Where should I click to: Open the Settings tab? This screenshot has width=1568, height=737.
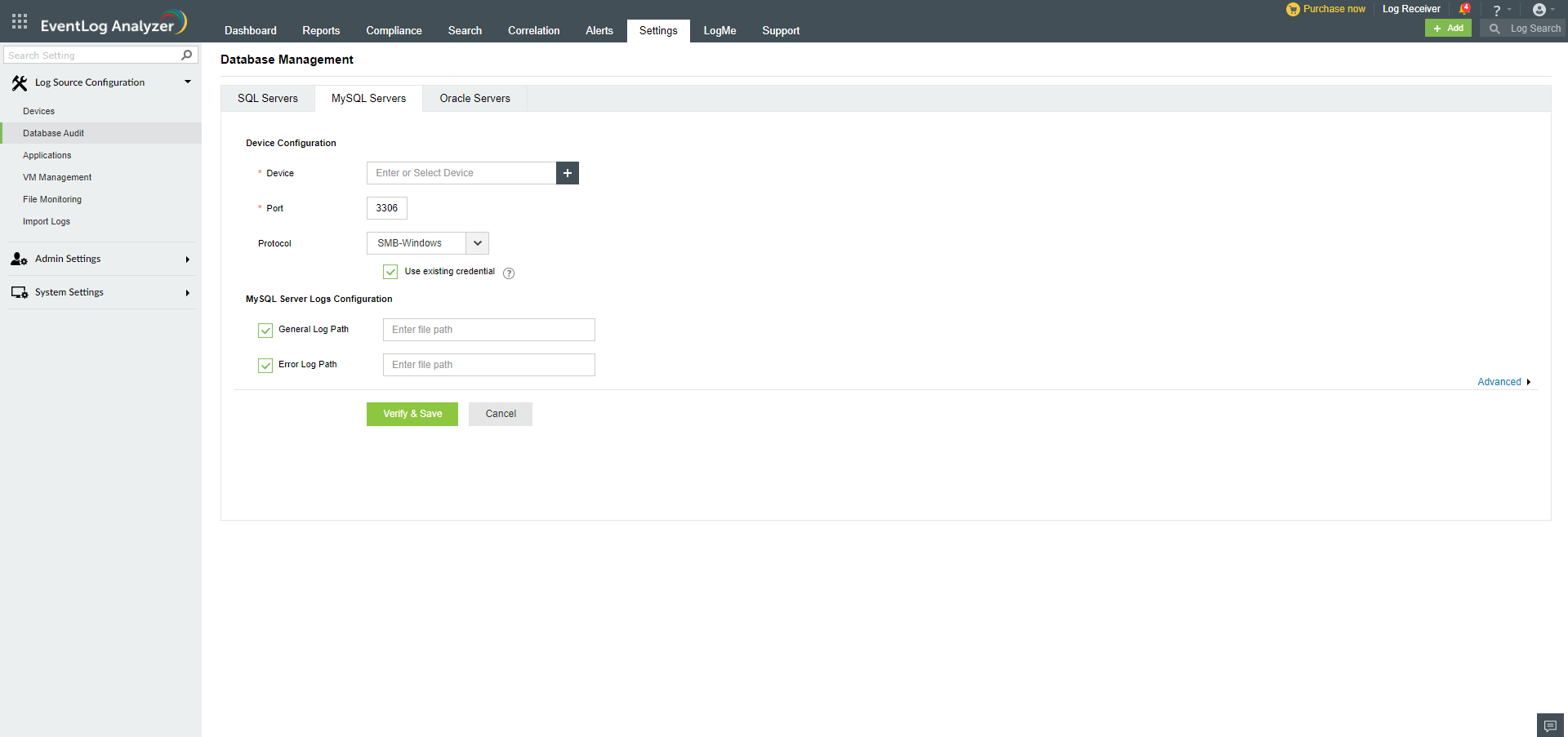658,31
